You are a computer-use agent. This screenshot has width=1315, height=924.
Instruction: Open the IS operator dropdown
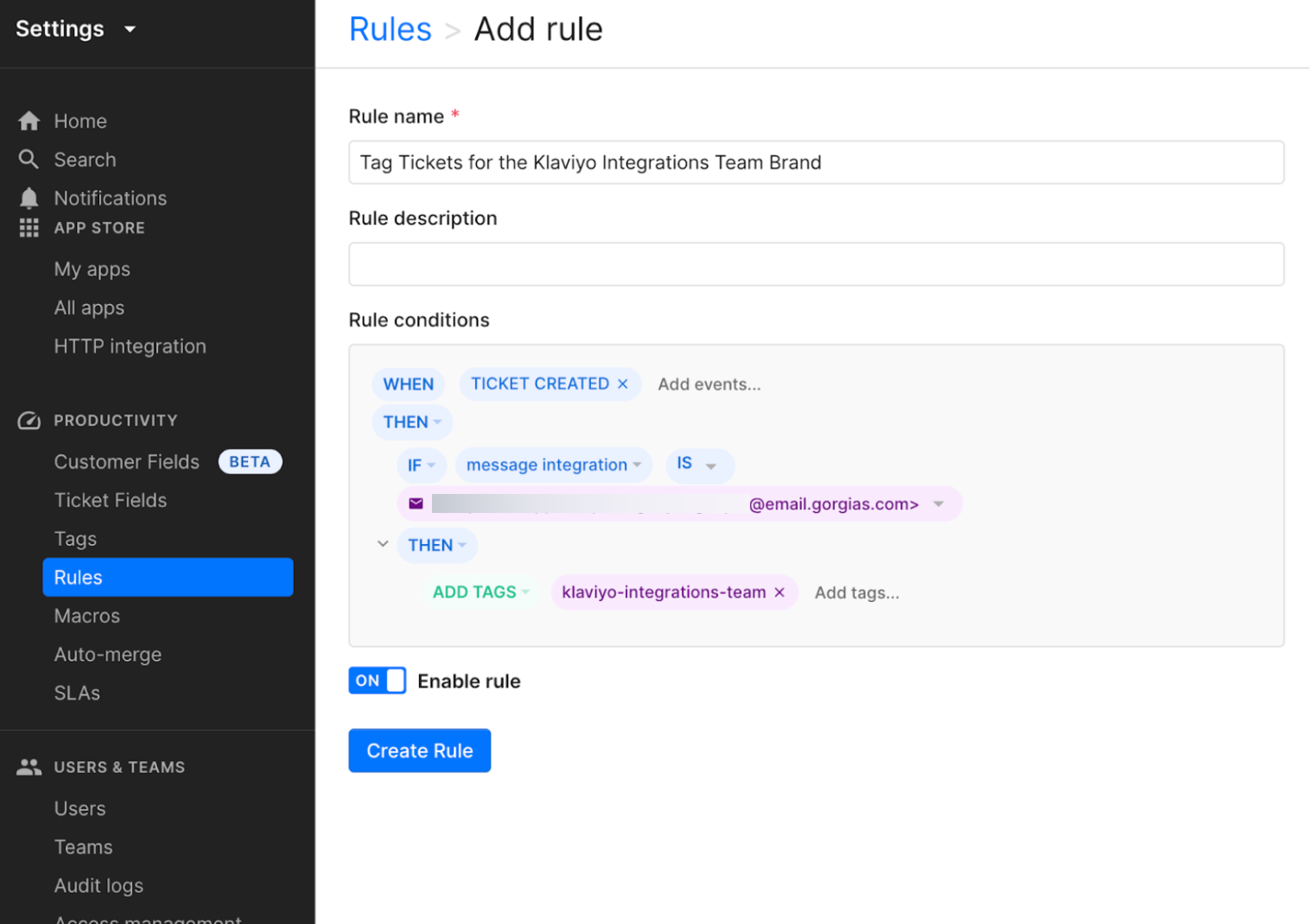[x=699, y=465]
